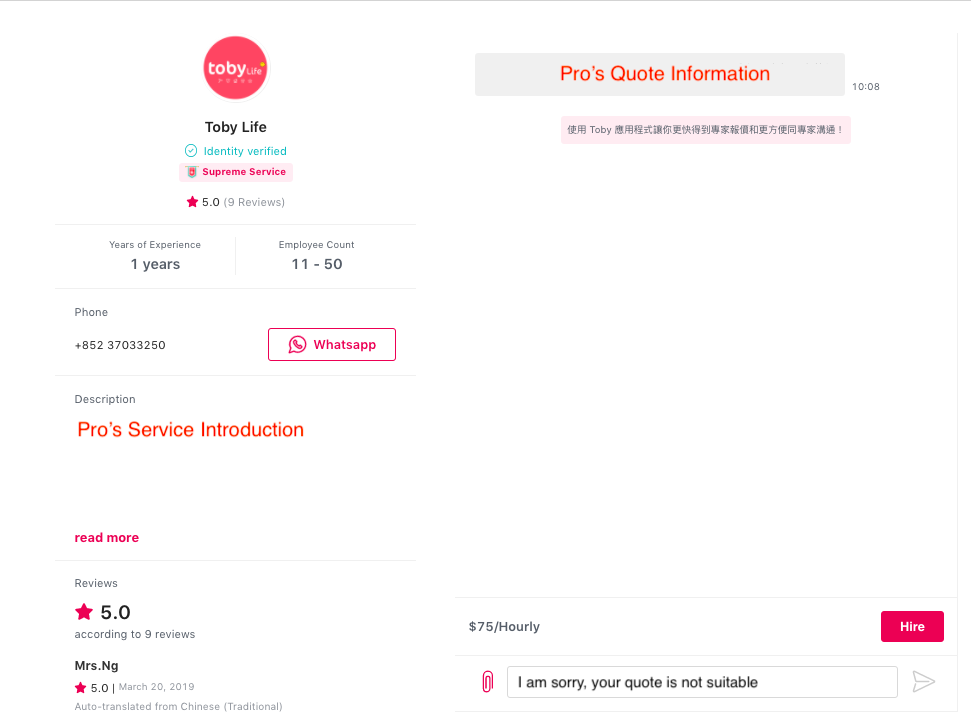Click the Toby Life profile name
The image size is (971, 712).
pyautogui.click(x=235, y=127)
